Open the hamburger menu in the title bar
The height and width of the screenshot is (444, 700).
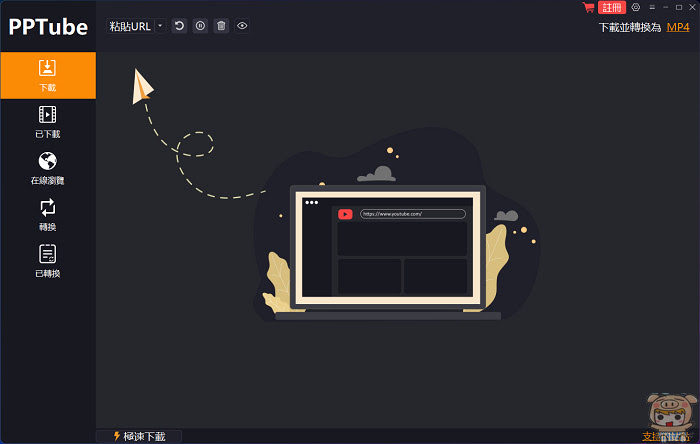click(x=652, y=7)
